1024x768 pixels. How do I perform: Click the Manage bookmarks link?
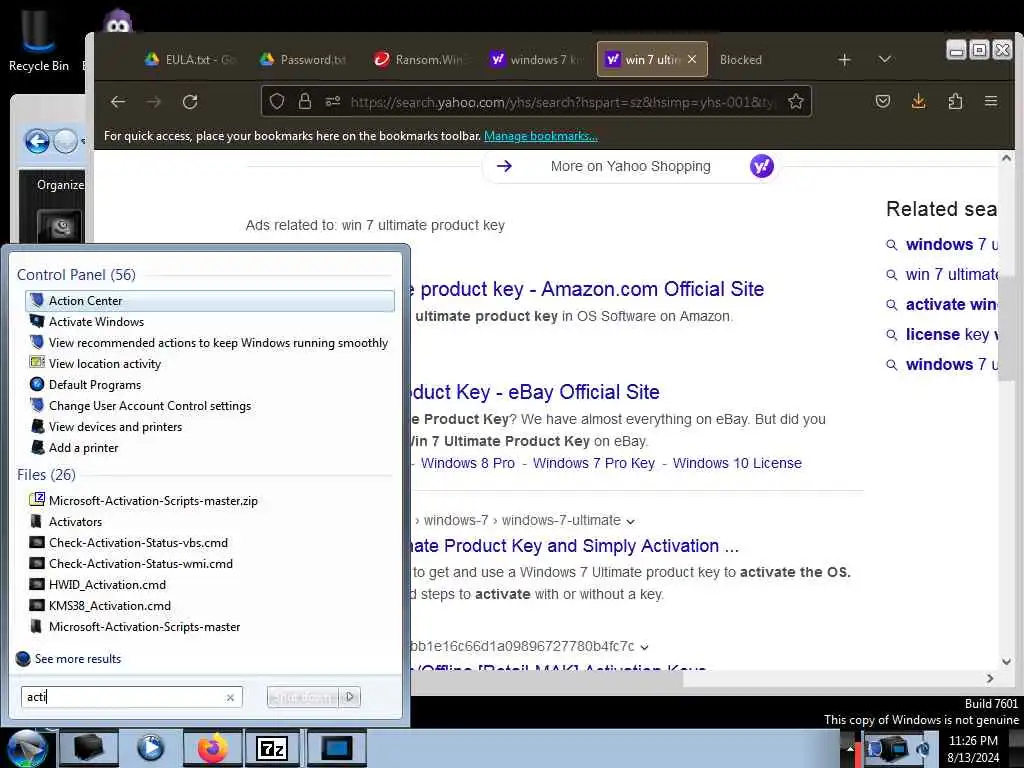tap(541, 136)
